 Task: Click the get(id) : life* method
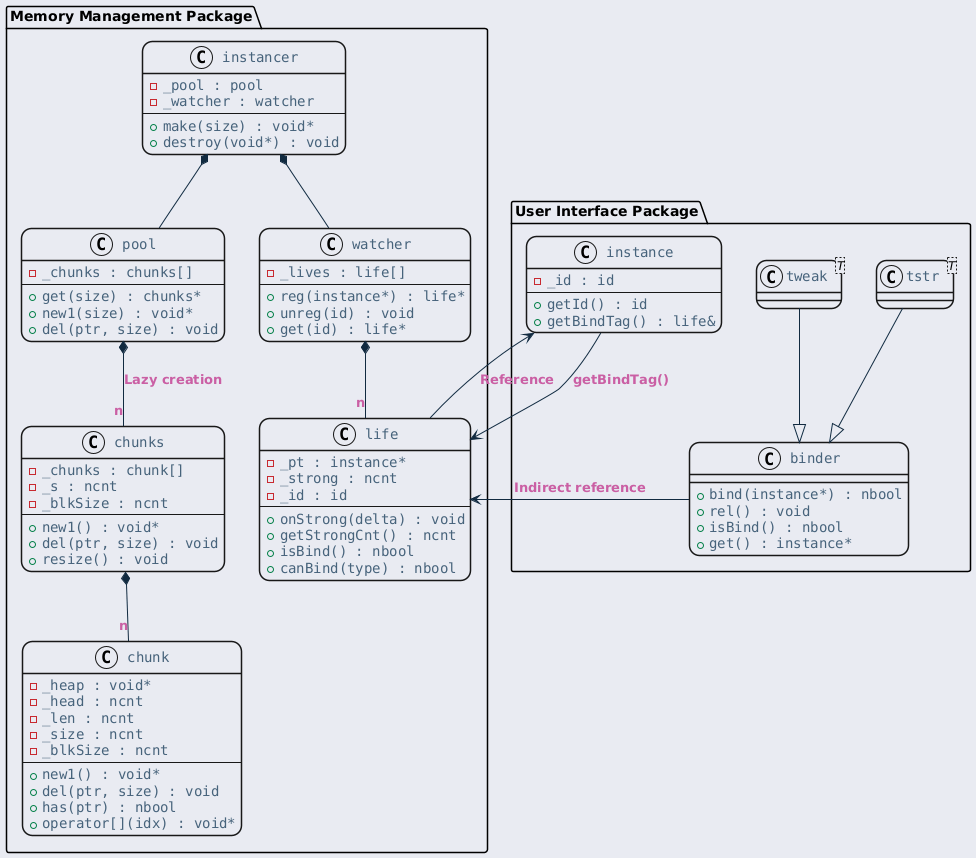click(343, 329)
